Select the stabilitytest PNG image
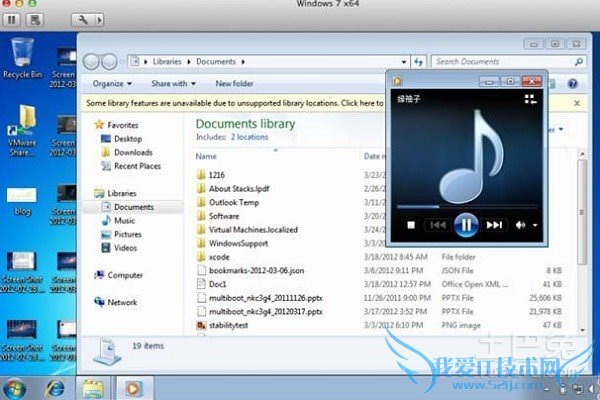 pyautogui.click(x=222, y=325)
